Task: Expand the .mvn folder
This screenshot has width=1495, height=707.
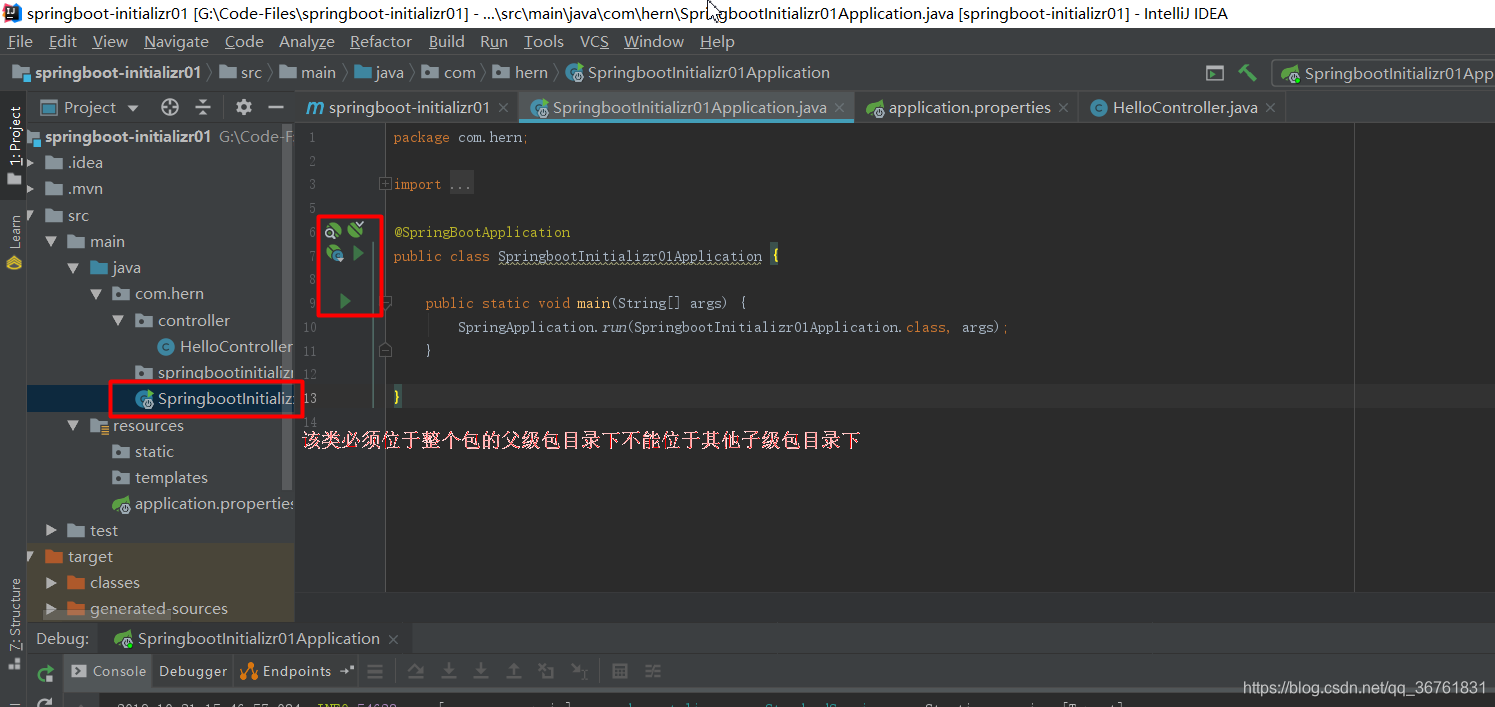Action: pos(30,189)
